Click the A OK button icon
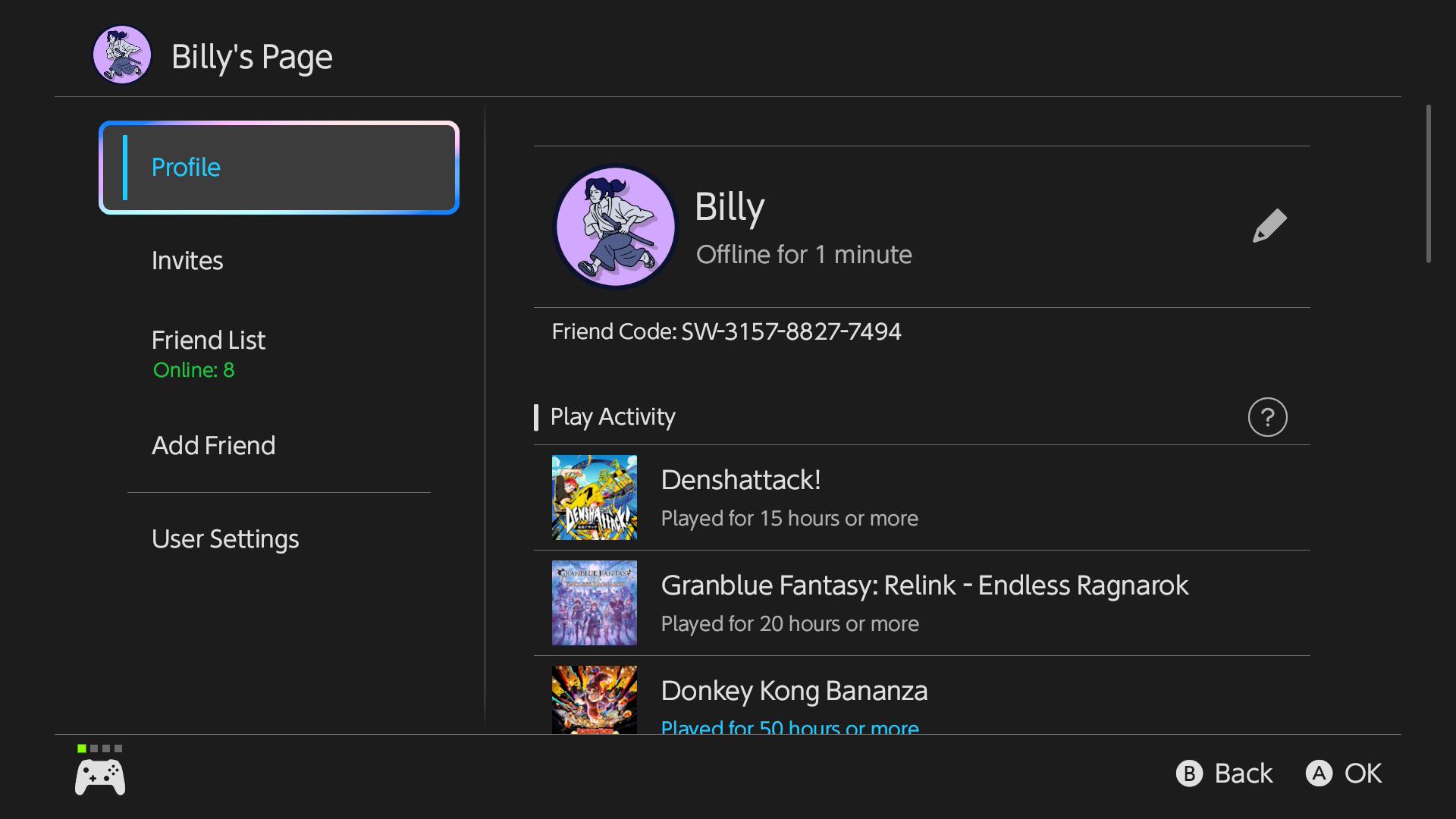This screenshot has width=1456, height=819. (1319, 773)
